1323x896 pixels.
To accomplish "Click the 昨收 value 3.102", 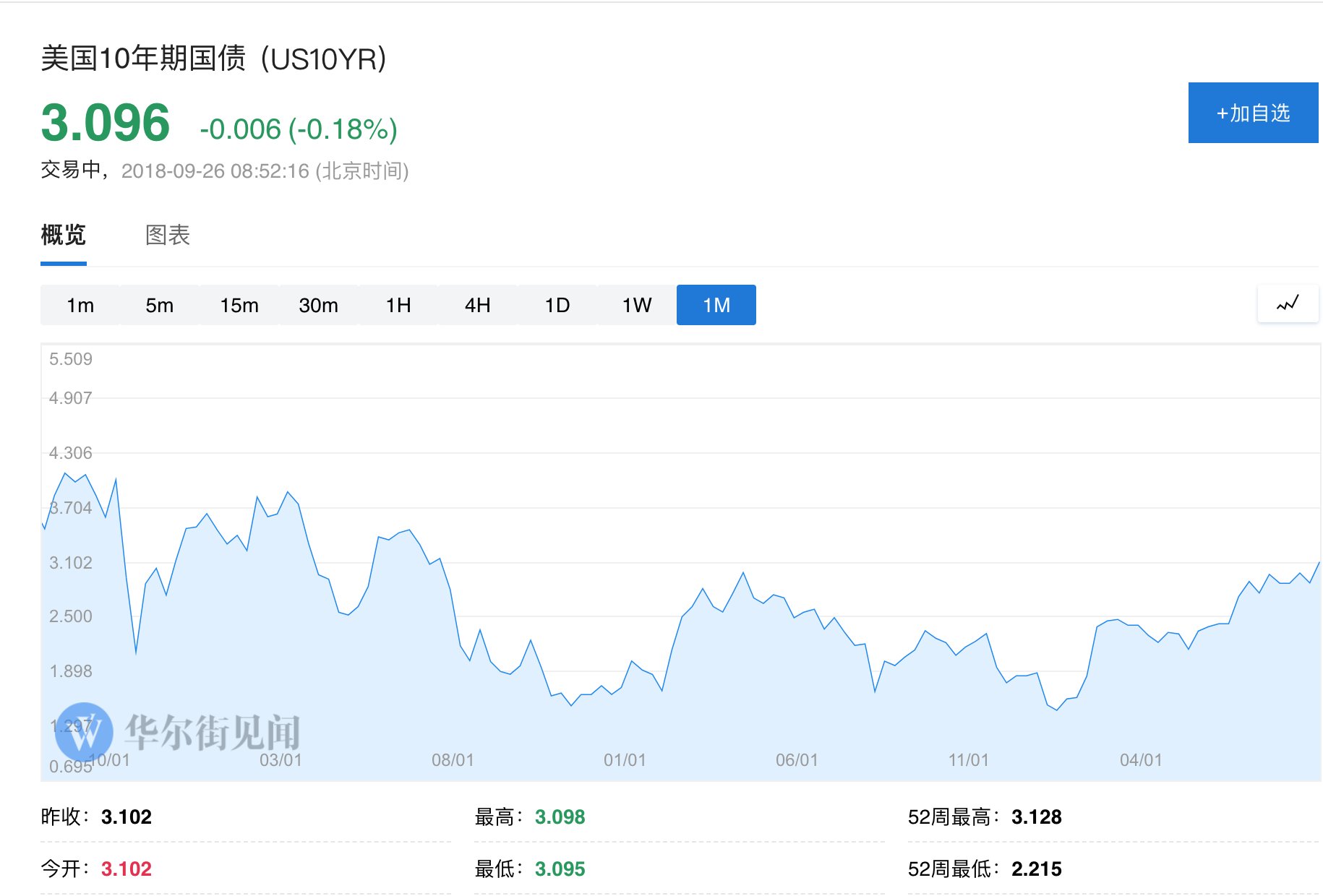I will [127, 817].
